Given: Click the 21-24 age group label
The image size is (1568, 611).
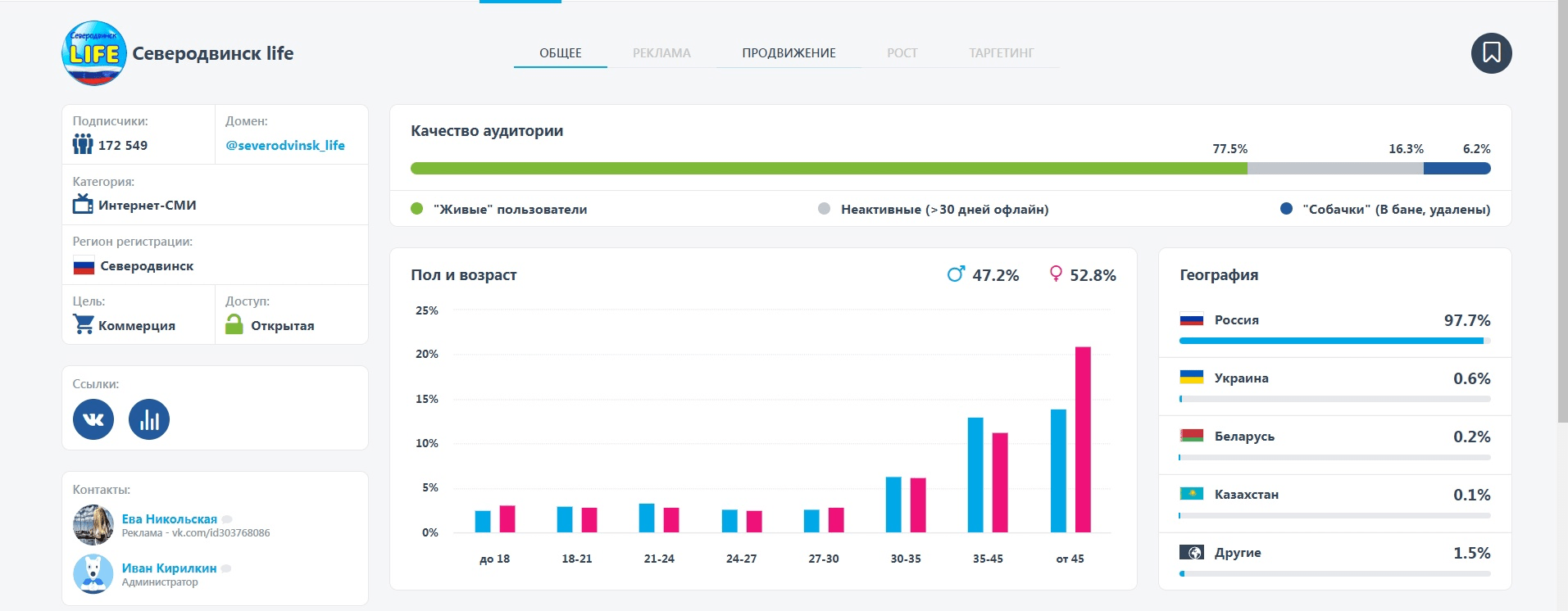Looking at the screenshot, I should [659, 559].
